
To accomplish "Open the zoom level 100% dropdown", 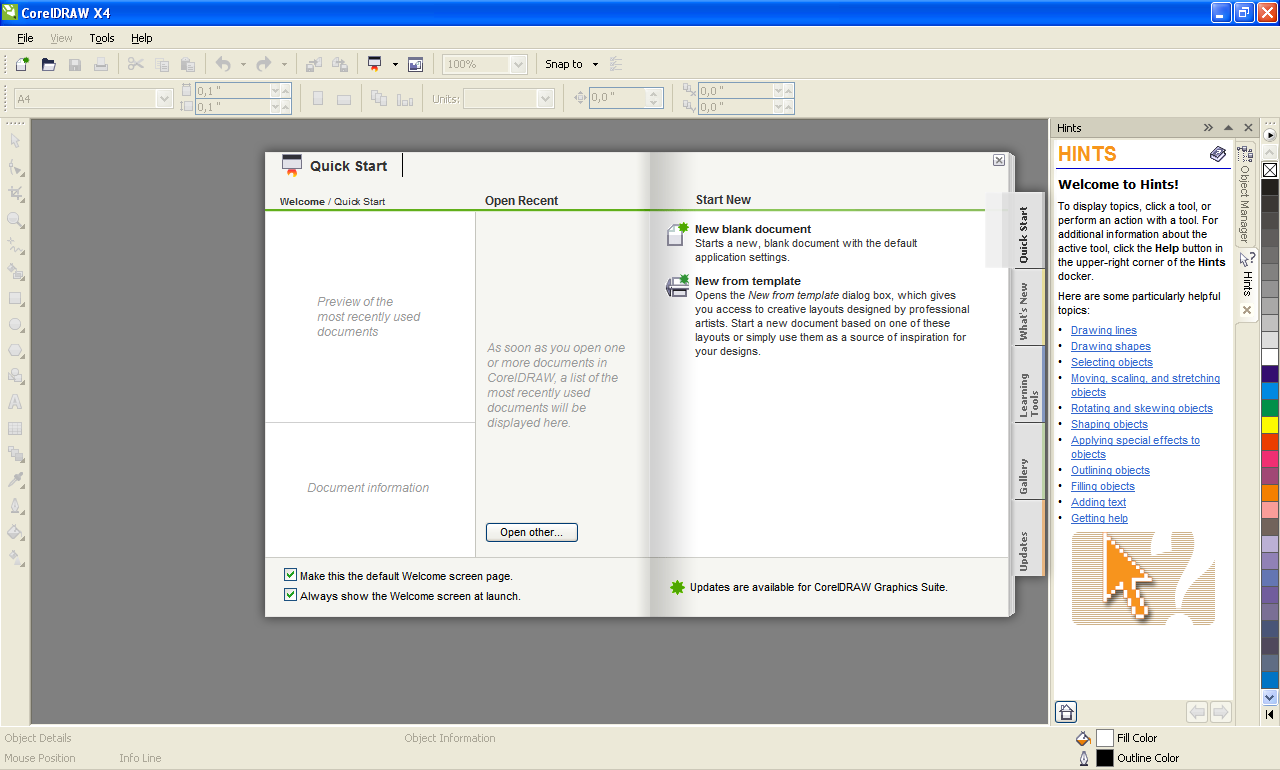I will [x=518, y=64].
